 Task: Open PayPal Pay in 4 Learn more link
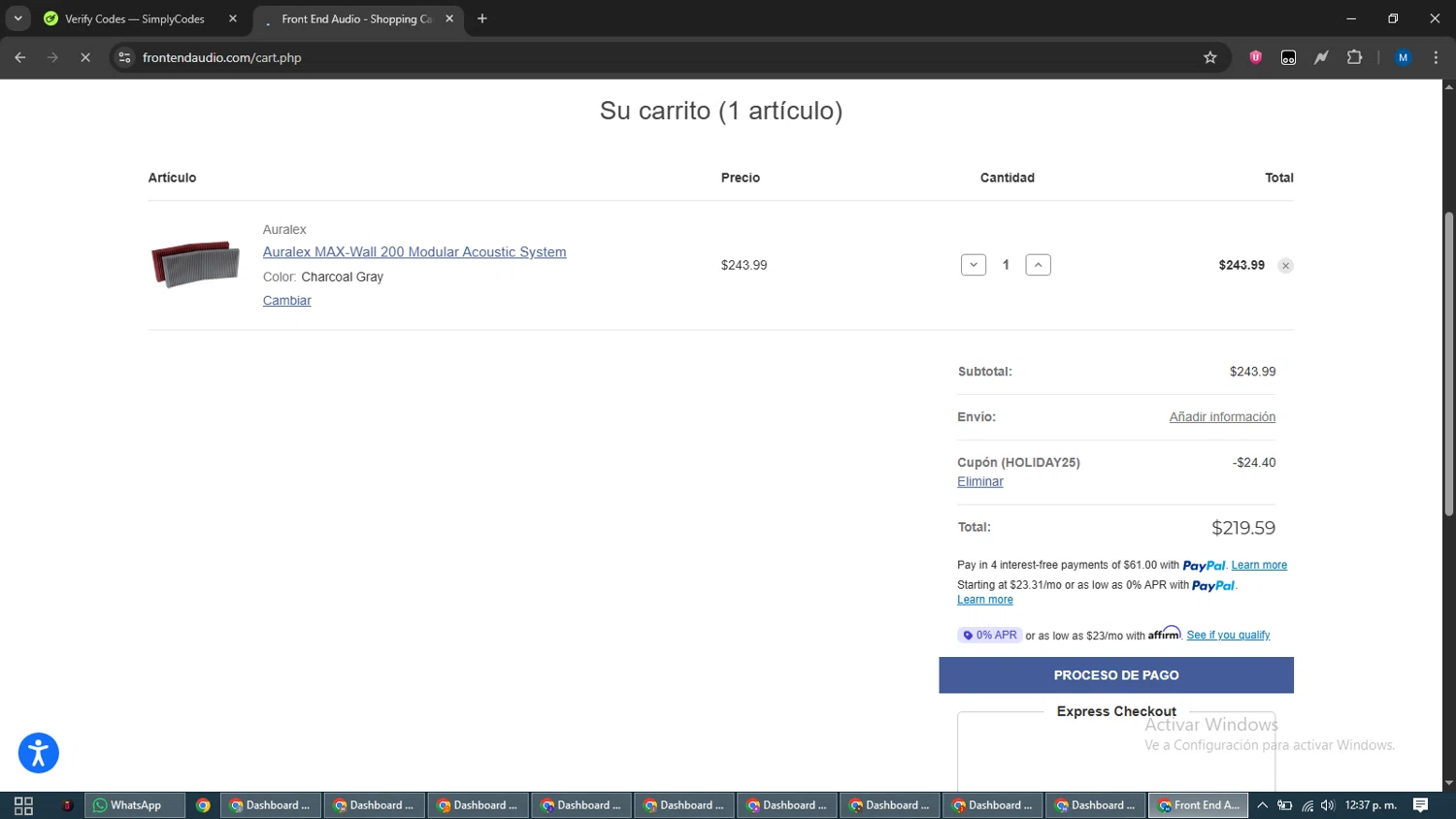1259,565
